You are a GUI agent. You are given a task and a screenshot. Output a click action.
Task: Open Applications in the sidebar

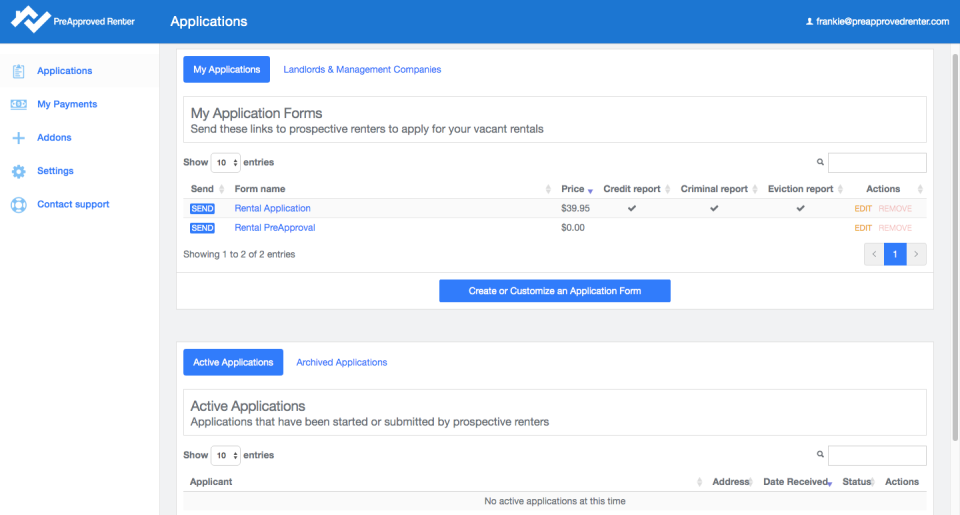pos(64,71)
